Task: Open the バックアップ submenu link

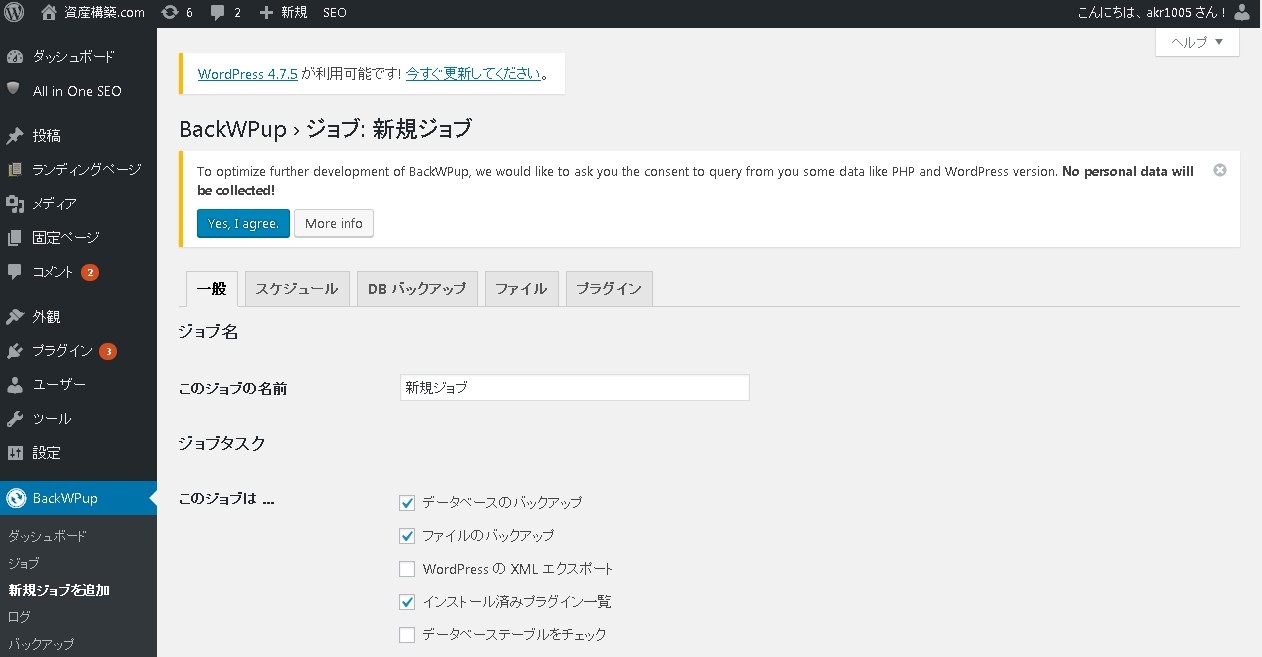Action: click(x=41, y=644)
